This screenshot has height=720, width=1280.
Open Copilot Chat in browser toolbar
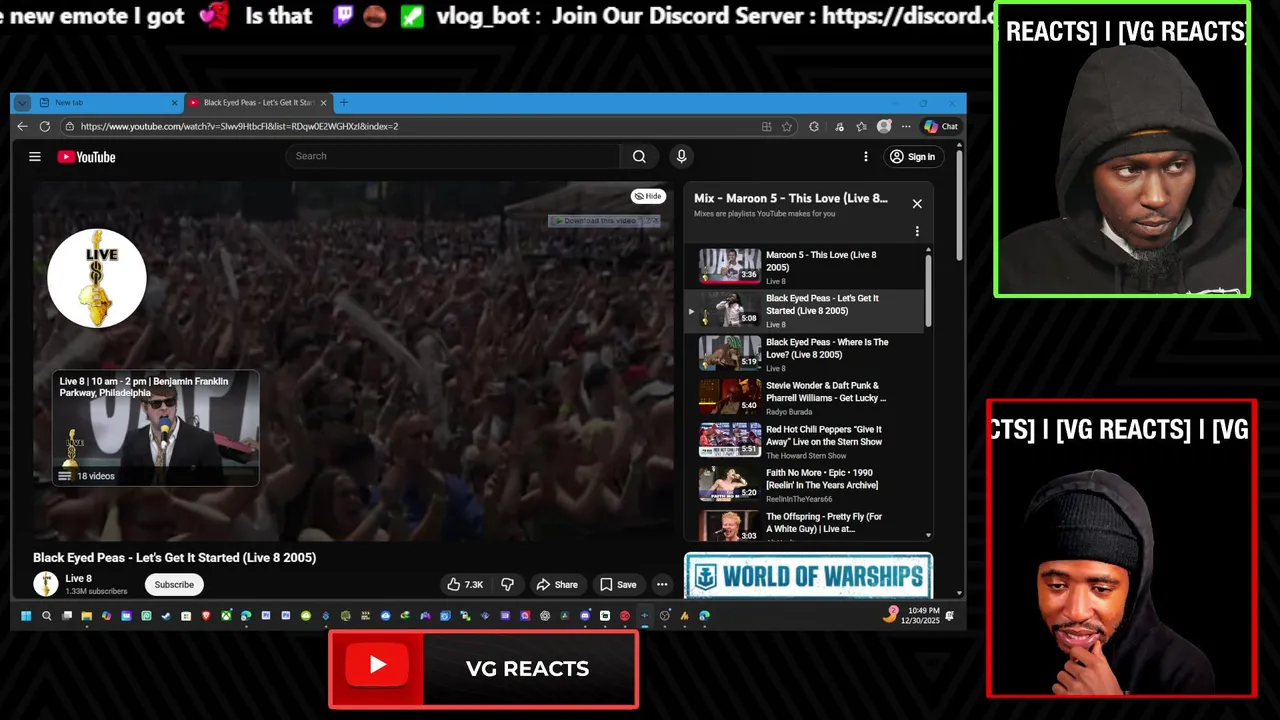pos(941,126)
